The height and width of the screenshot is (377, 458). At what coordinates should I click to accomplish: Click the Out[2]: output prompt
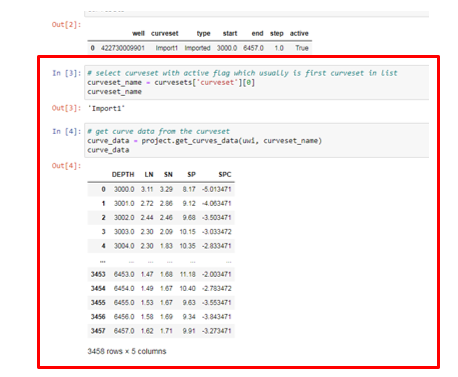(66, 24)
